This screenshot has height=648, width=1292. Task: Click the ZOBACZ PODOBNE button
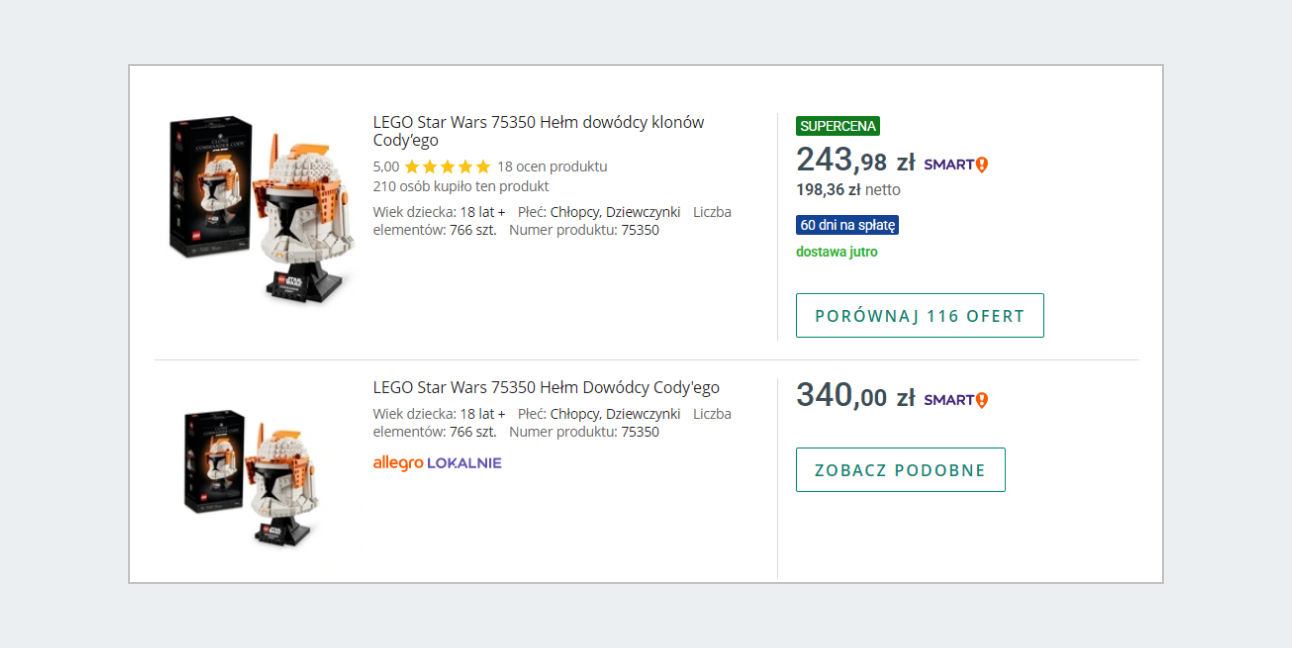901,470
